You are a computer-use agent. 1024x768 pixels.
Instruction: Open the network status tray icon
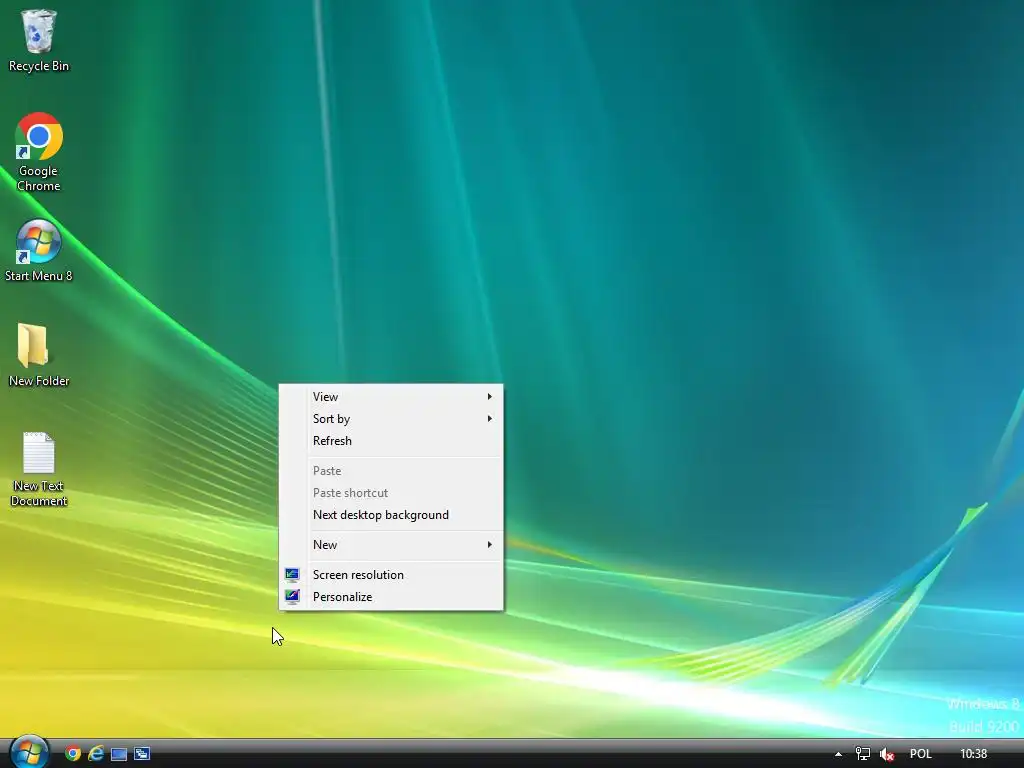point(863,754)
